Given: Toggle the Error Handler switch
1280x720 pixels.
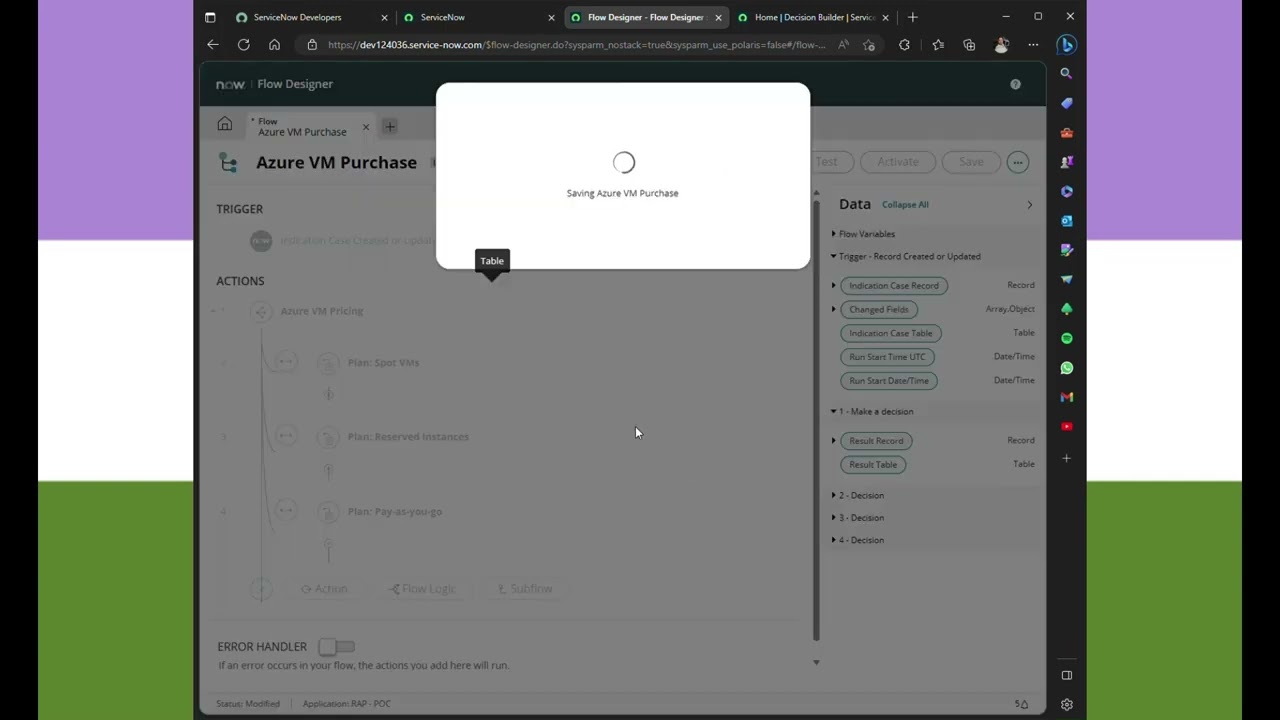Looking at the screenshot, I should click(336, 647).
